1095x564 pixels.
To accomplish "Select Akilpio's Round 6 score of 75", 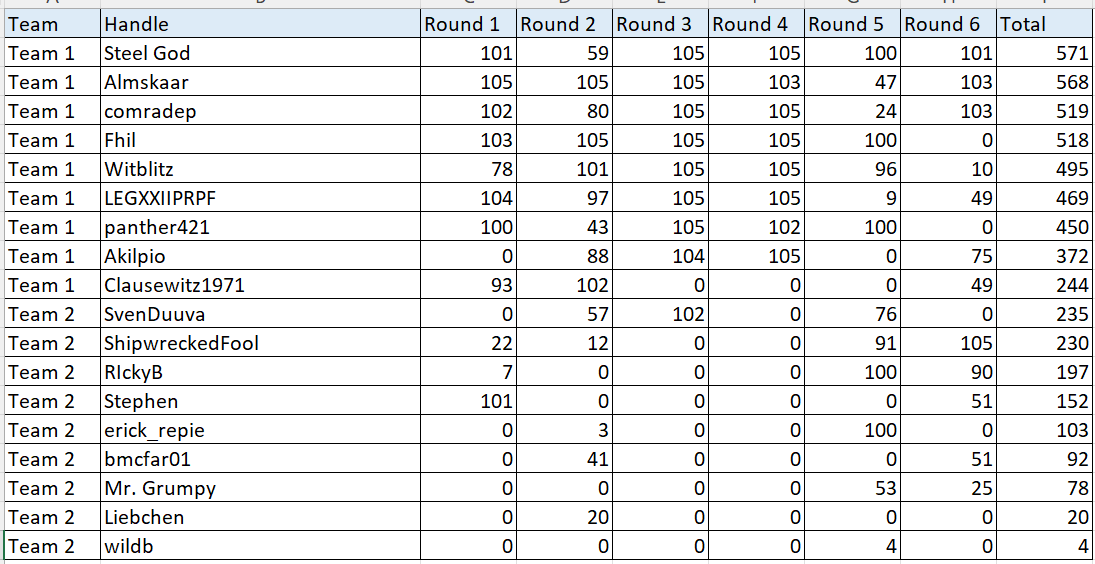I will (x=948, y=256).
